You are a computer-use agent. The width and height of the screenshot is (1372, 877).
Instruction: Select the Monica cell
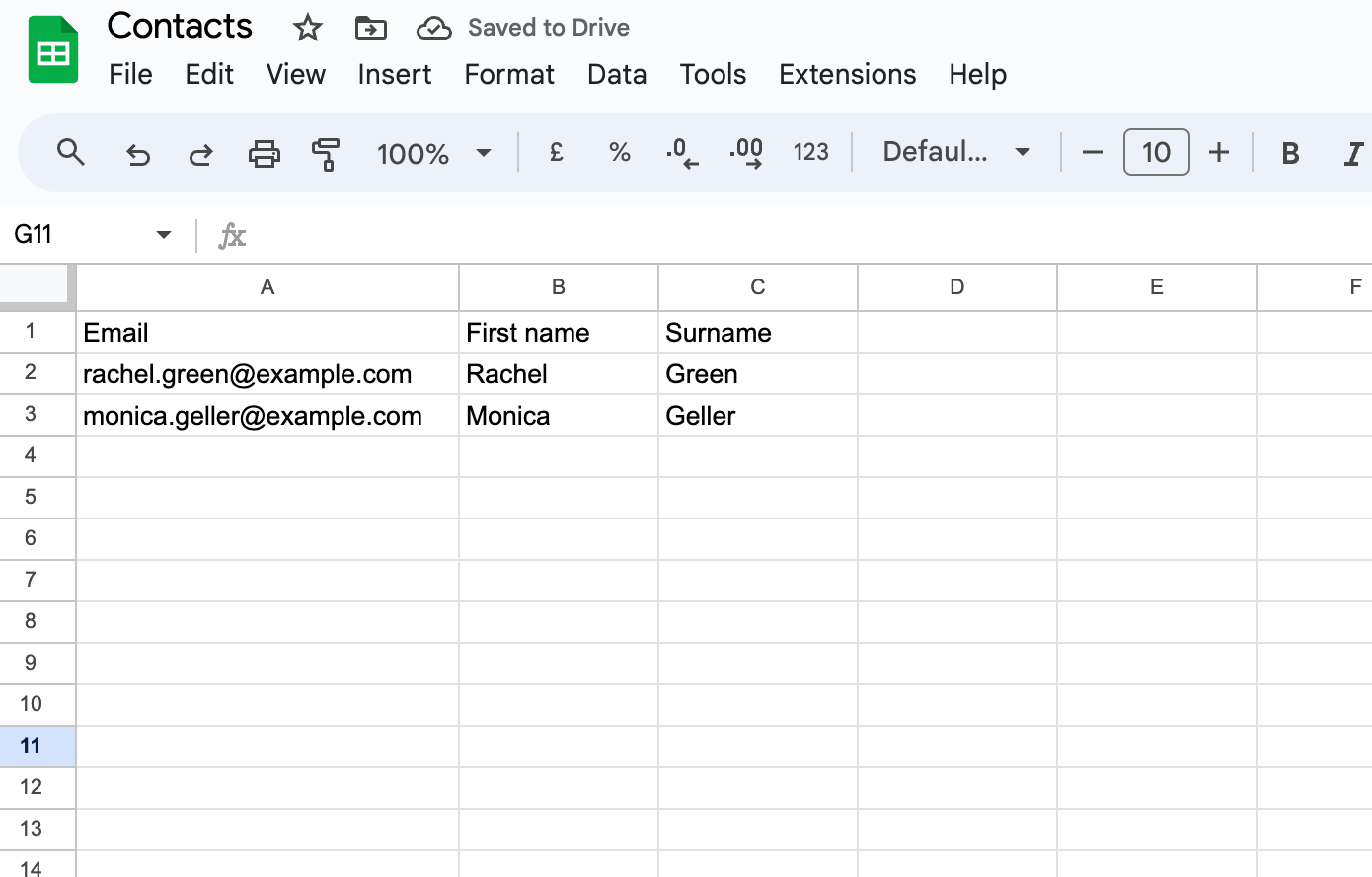[559, 416]
